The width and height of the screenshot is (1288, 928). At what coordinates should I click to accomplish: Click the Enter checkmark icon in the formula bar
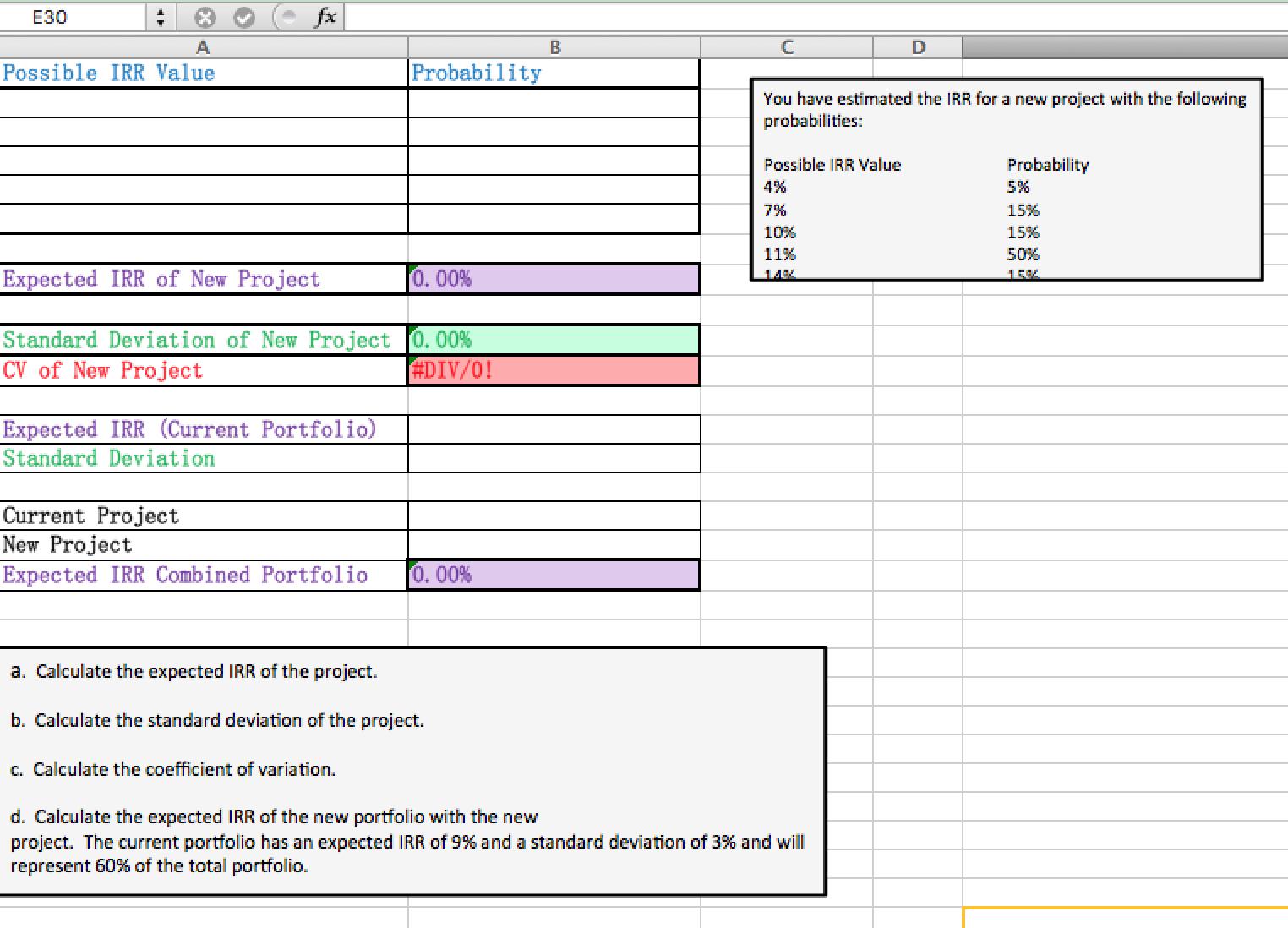click(244, 16)
